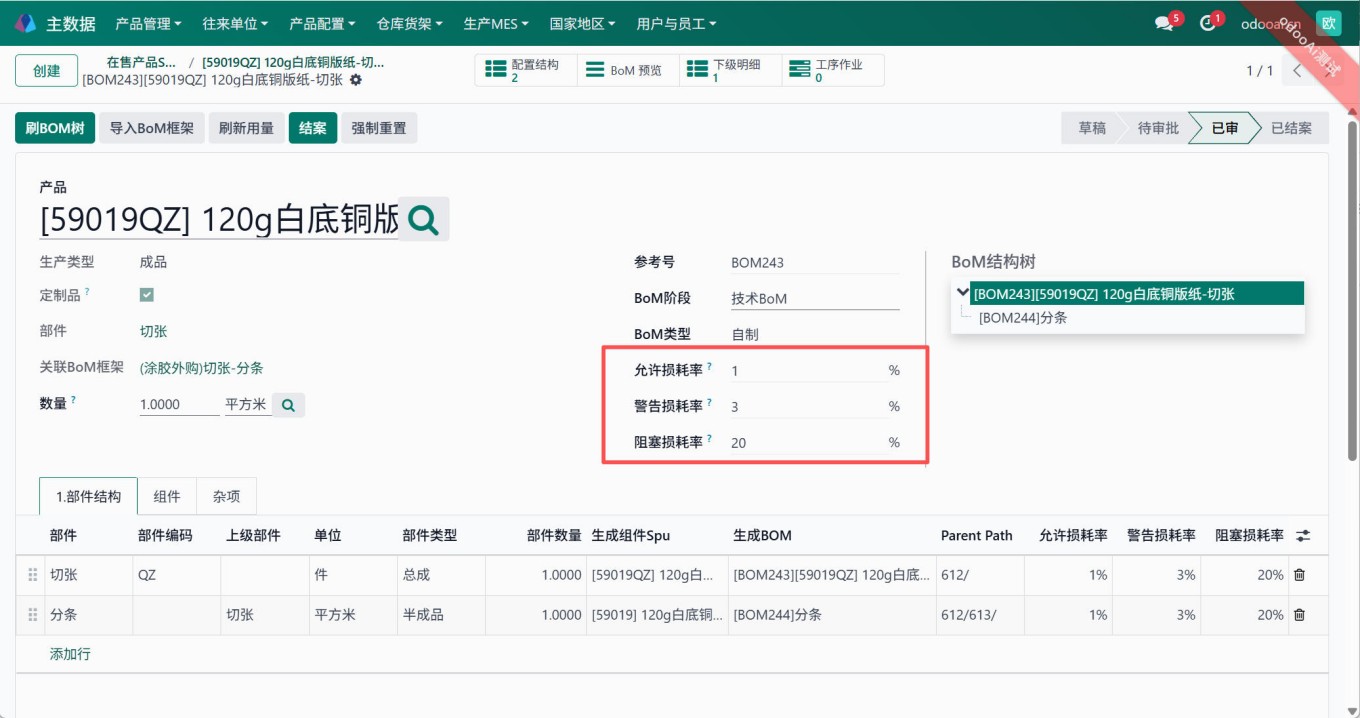The height and width of the screenshot is (718, 1360).
Task: Go to previous record arrow
Action: (1297, 70)
